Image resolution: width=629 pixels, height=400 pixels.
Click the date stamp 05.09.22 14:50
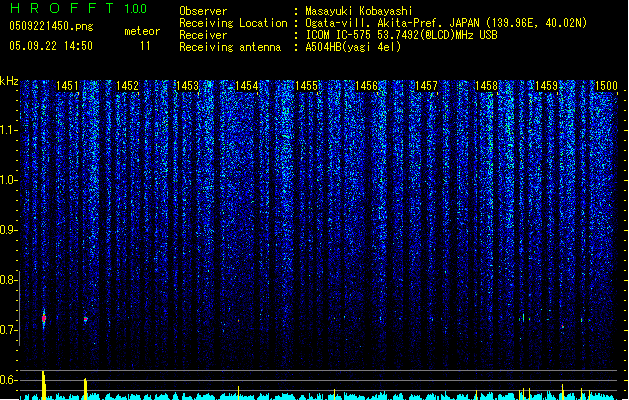pyautogui.click(x=51, y=46)
